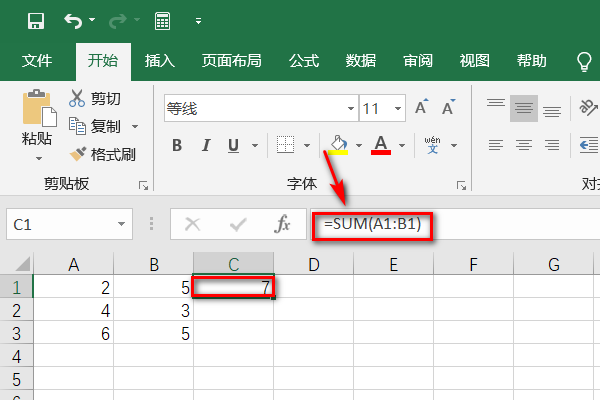Click the decrease indent icon
This screenshot has width=600, height=400.
point(589,145)
